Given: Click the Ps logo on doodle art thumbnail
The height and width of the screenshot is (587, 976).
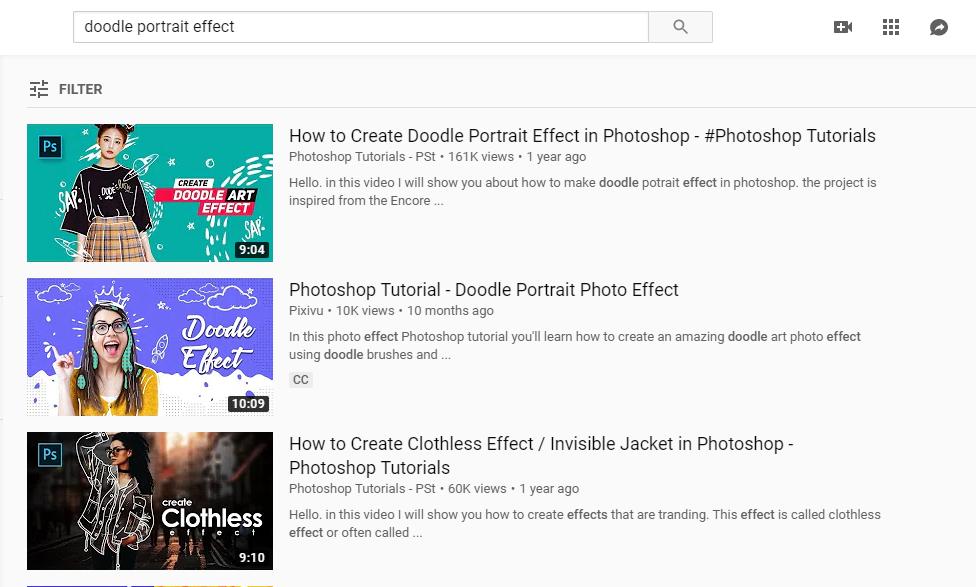Looking at the screenshot, I should coord(50,147).
